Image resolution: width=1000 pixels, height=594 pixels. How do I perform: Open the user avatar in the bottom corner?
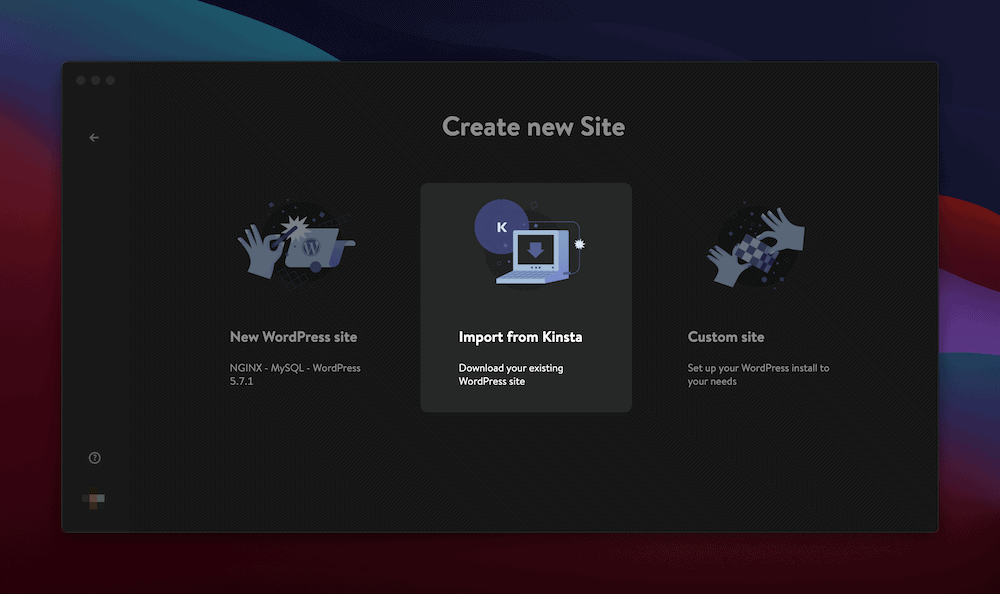pos(94,500)
